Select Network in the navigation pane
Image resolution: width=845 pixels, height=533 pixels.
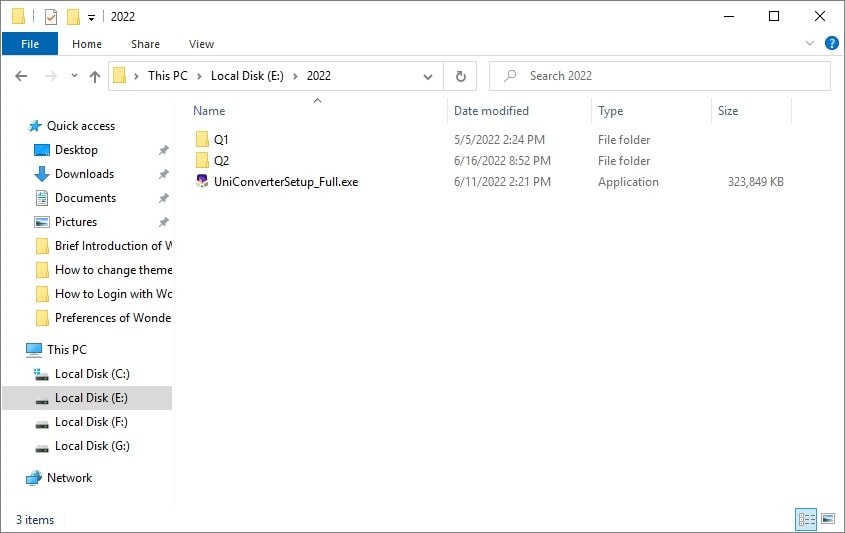click(70, 478)
